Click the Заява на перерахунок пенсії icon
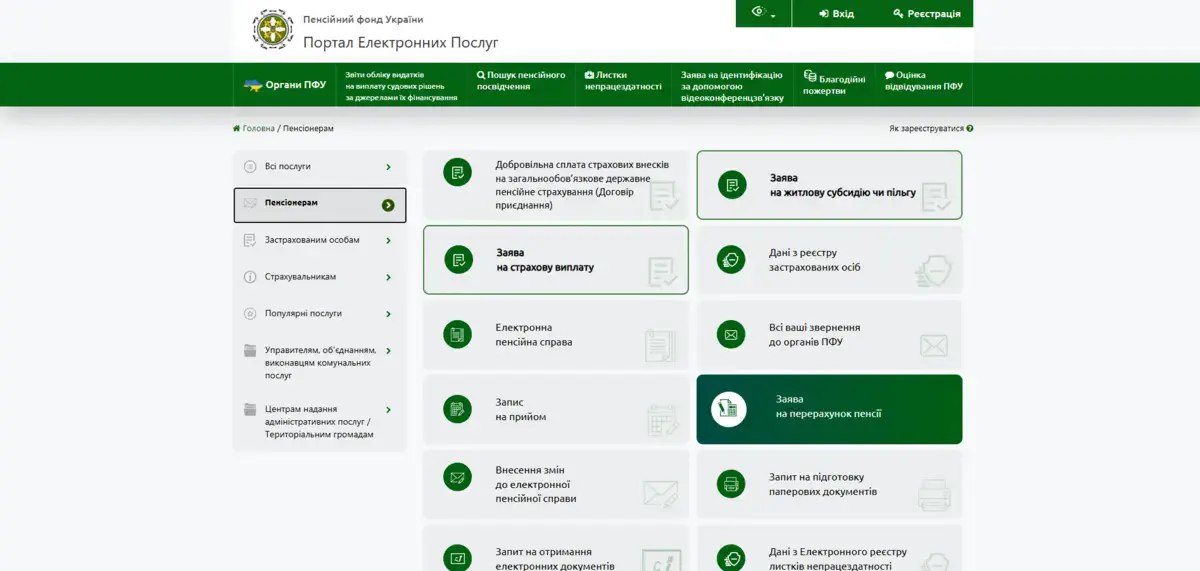Screen dimensions: 1200x571 pyautogui.click(x=729, y=409)
